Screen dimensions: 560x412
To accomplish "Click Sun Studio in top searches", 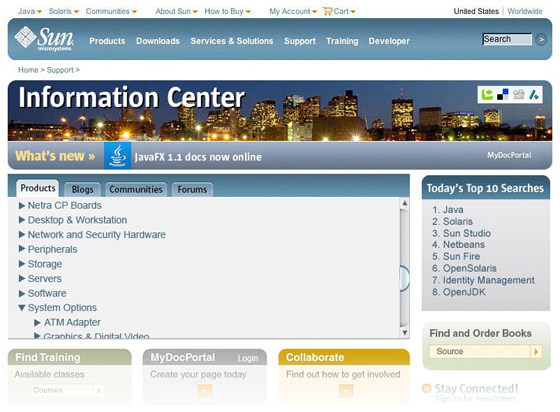I will [467, 233].
